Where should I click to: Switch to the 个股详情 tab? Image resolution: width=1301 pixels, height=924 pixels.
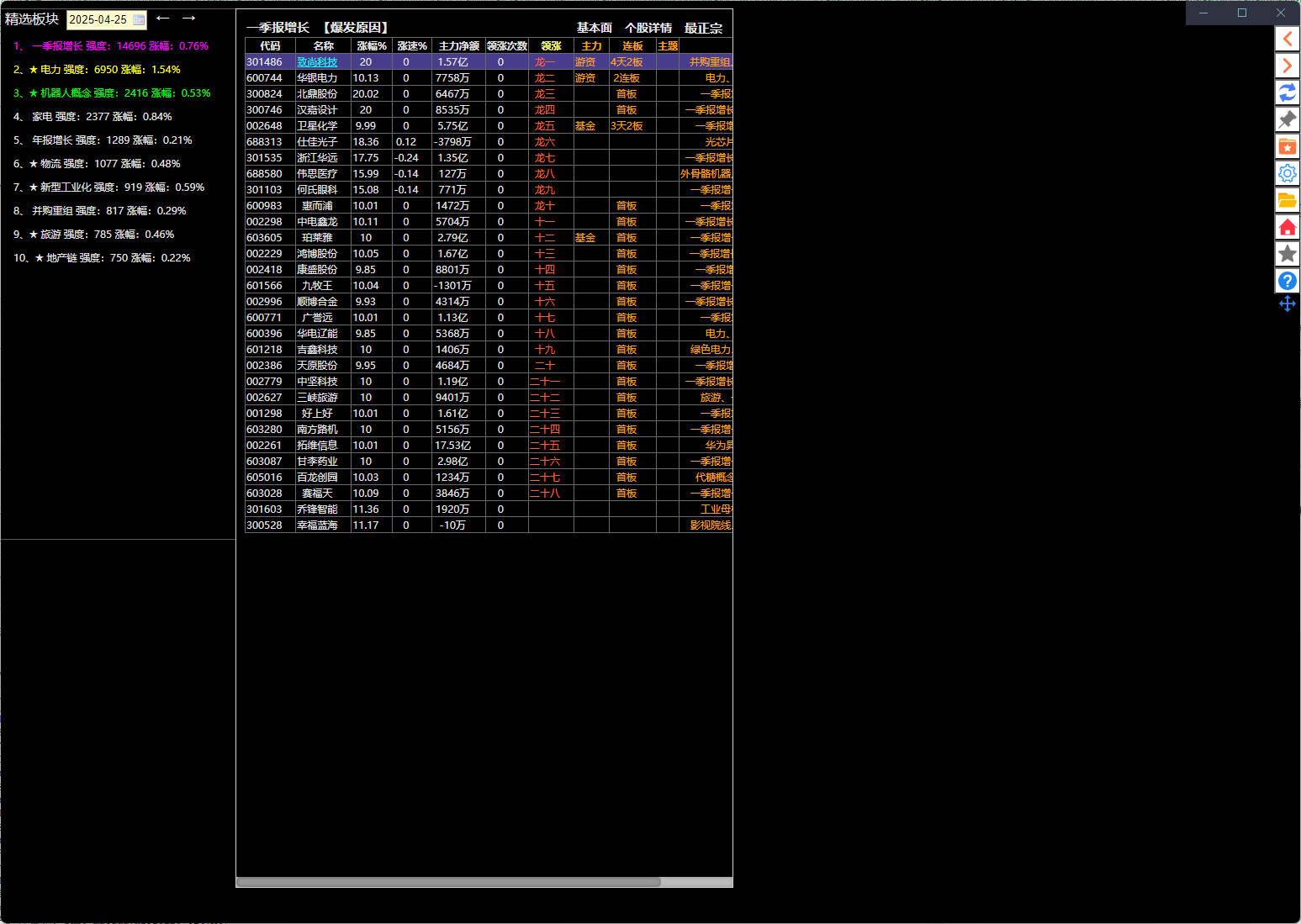648,28
